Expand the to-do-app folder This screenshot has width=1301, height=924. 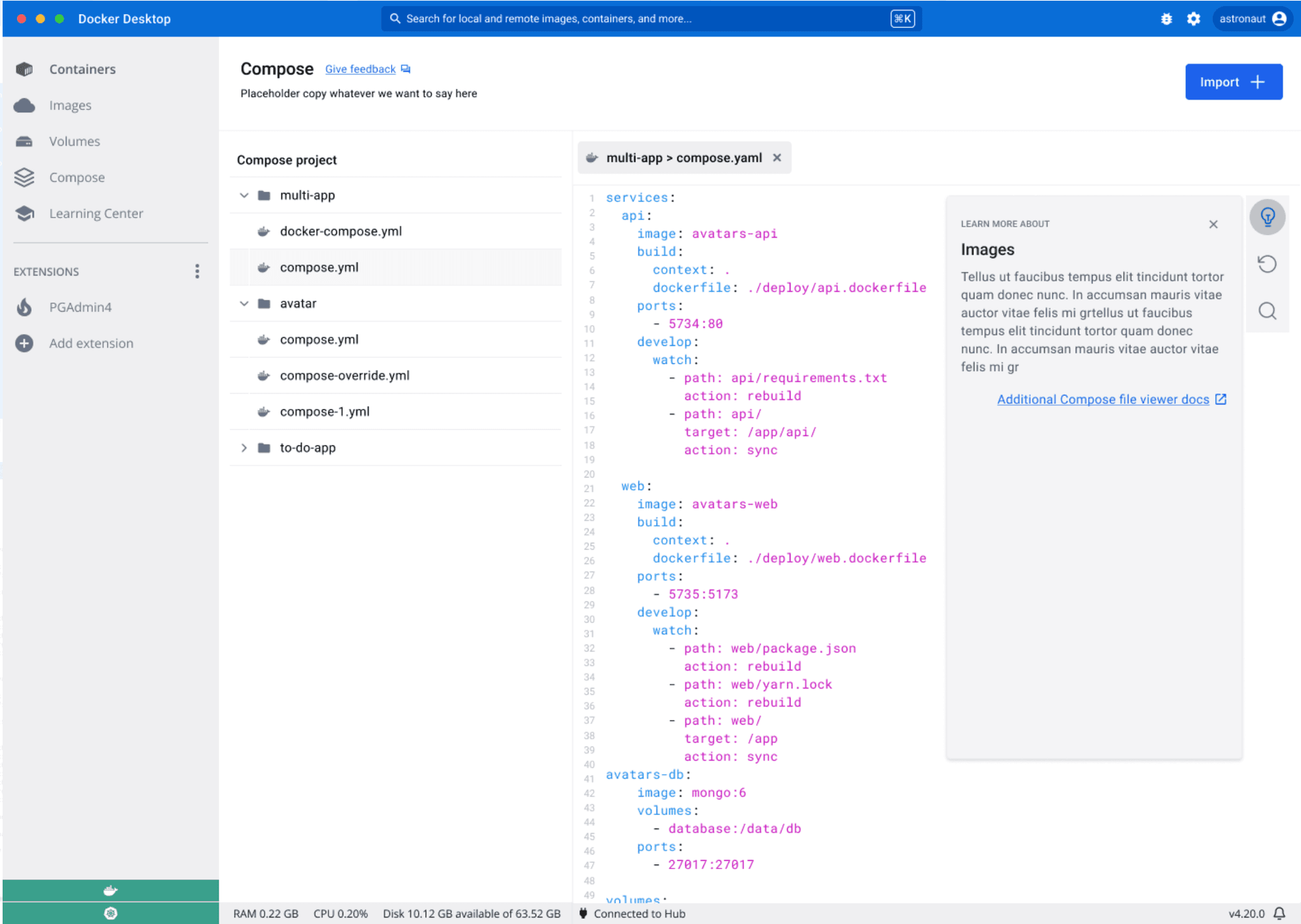click(244, 448)
